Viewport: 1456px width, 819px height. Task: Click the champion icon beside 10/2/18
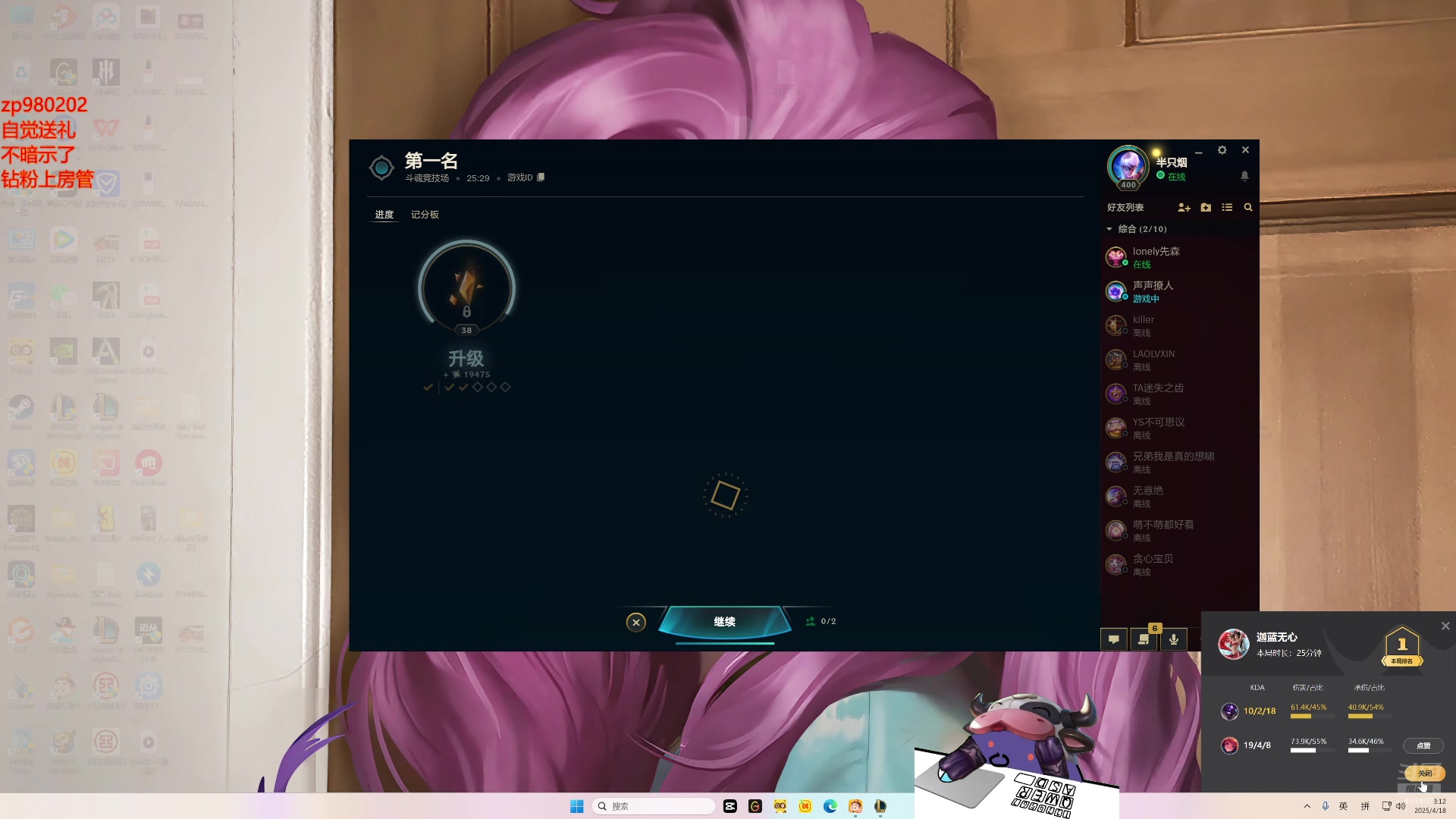[x=1229, y=711]
